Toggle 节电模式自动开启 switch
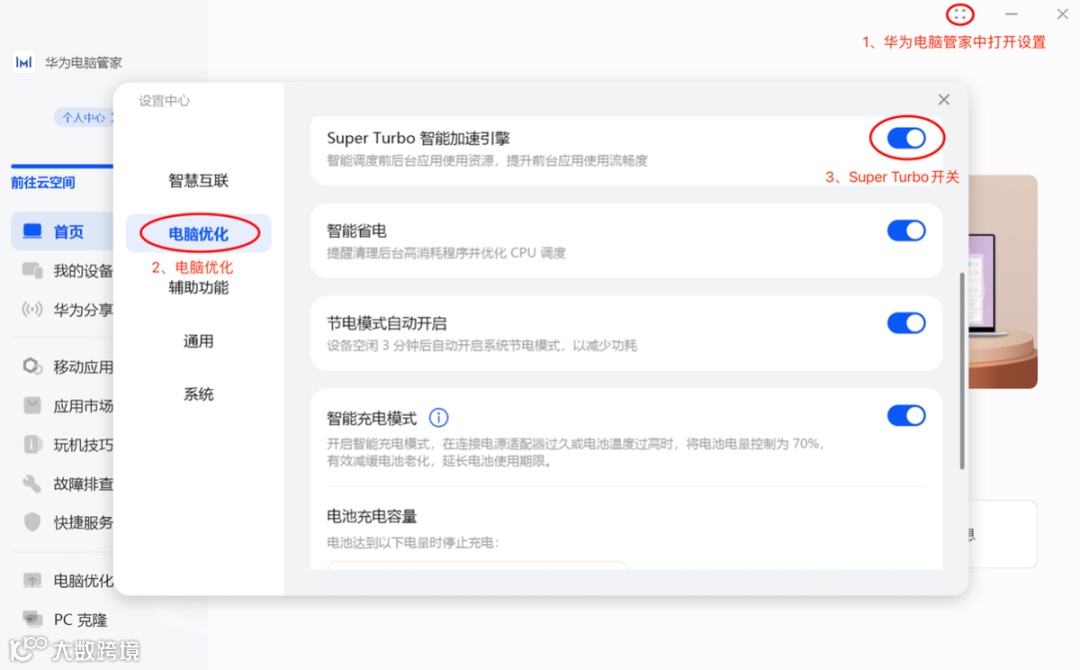The width and height of the screenshot is (1080, 670). (906, 323)
